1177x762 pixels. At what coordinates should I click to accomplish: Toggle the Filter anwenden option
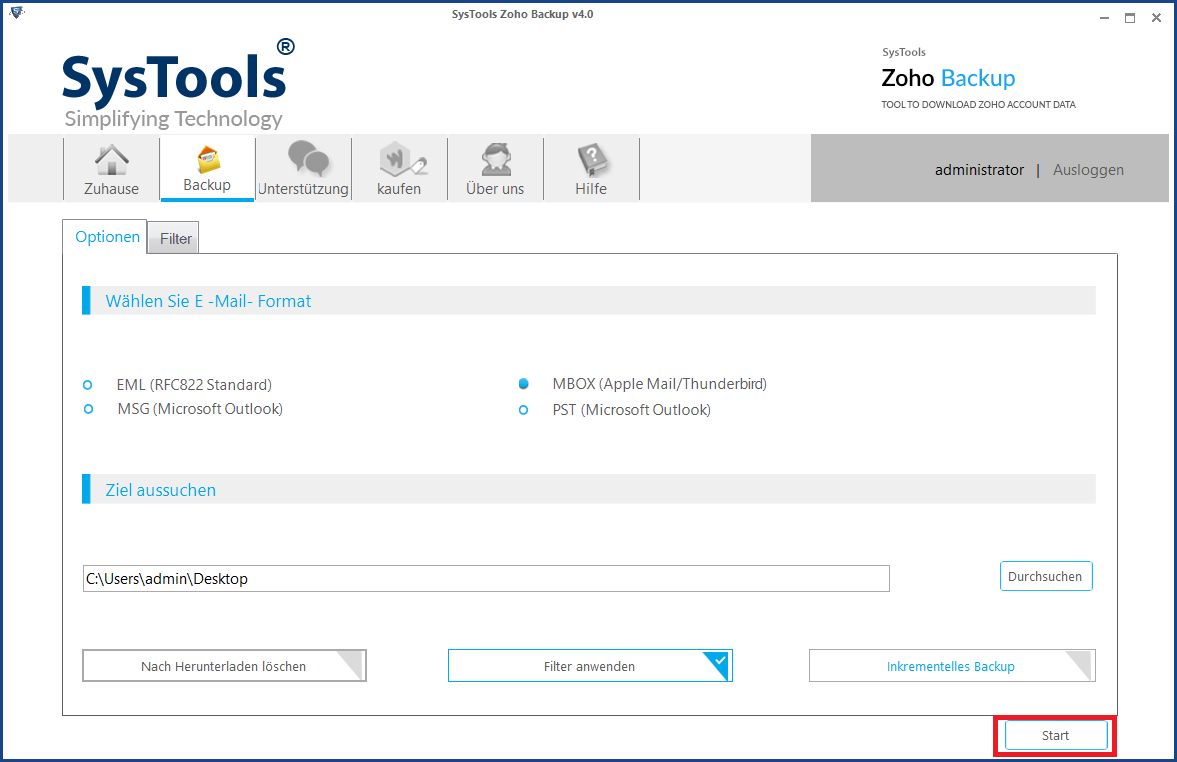[x=590, y=666]
